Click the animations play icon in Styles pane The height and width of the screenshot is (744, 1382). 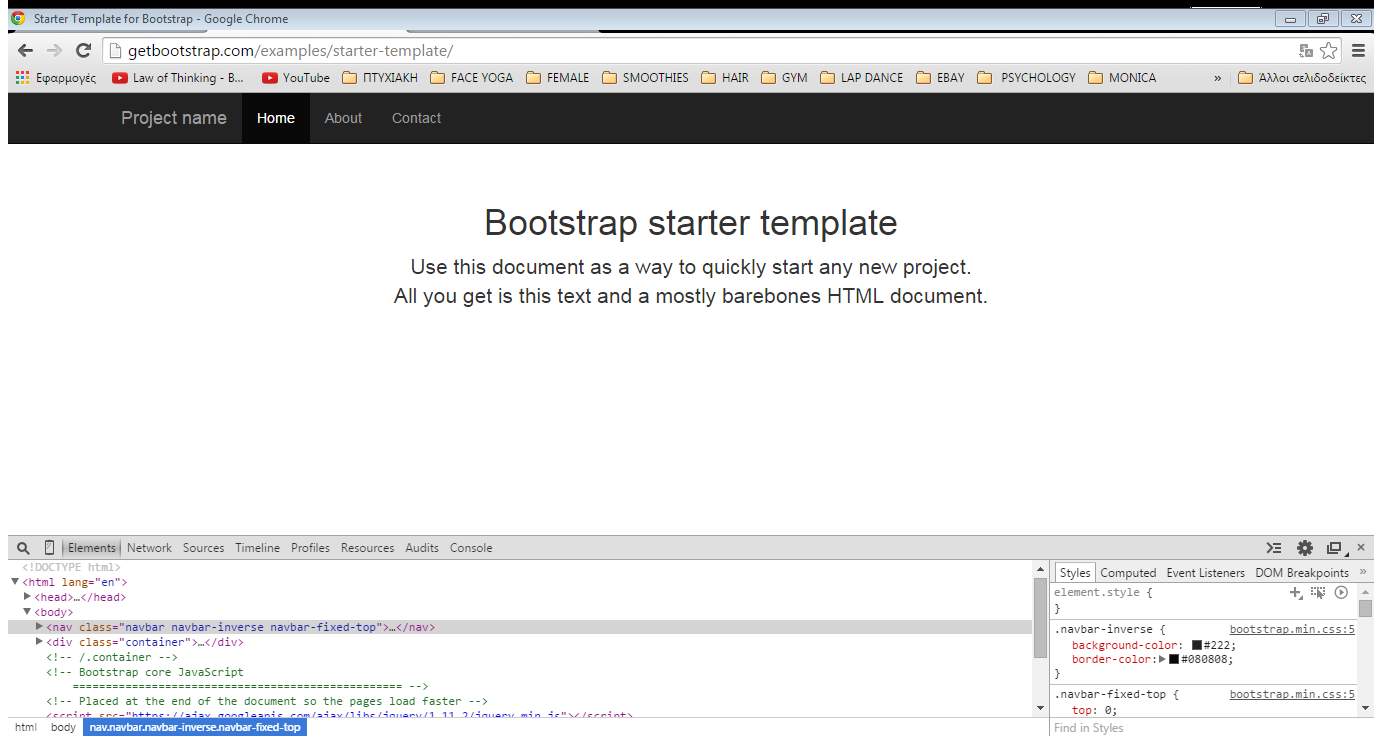(x=1342, y=593)
